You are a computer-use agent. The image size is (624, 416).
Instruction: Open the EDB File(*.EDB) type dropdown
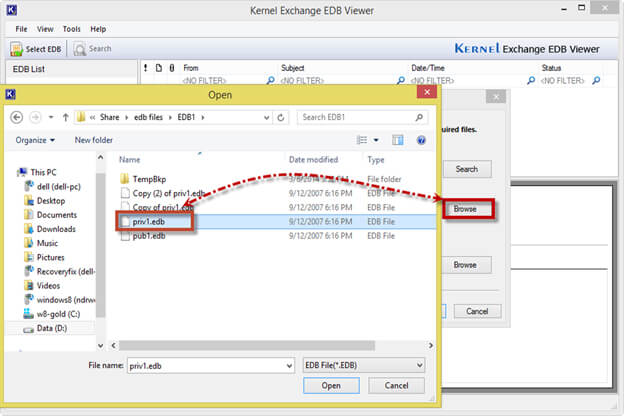(x=364, y=365)
